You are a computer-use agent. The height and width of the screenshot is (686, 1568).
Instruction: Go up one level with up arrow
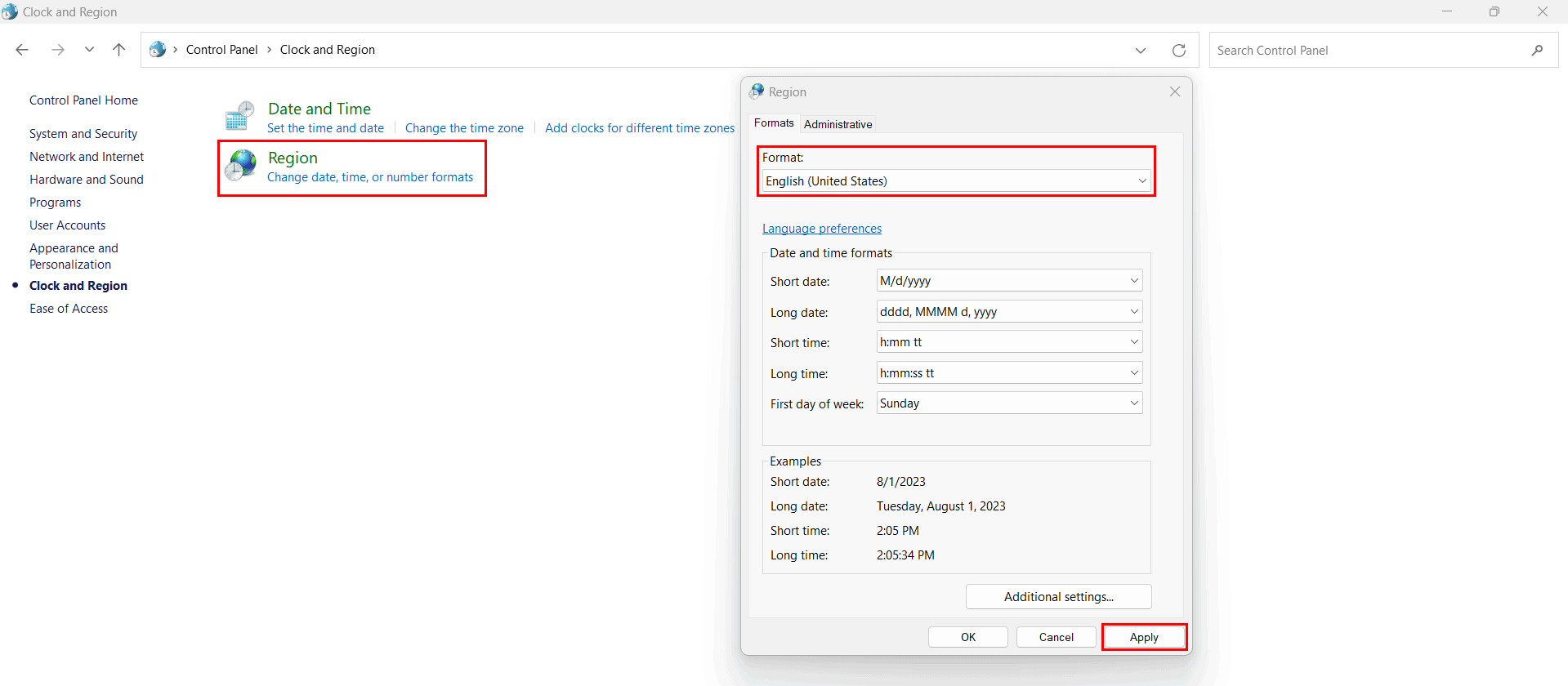coord(118,50)
